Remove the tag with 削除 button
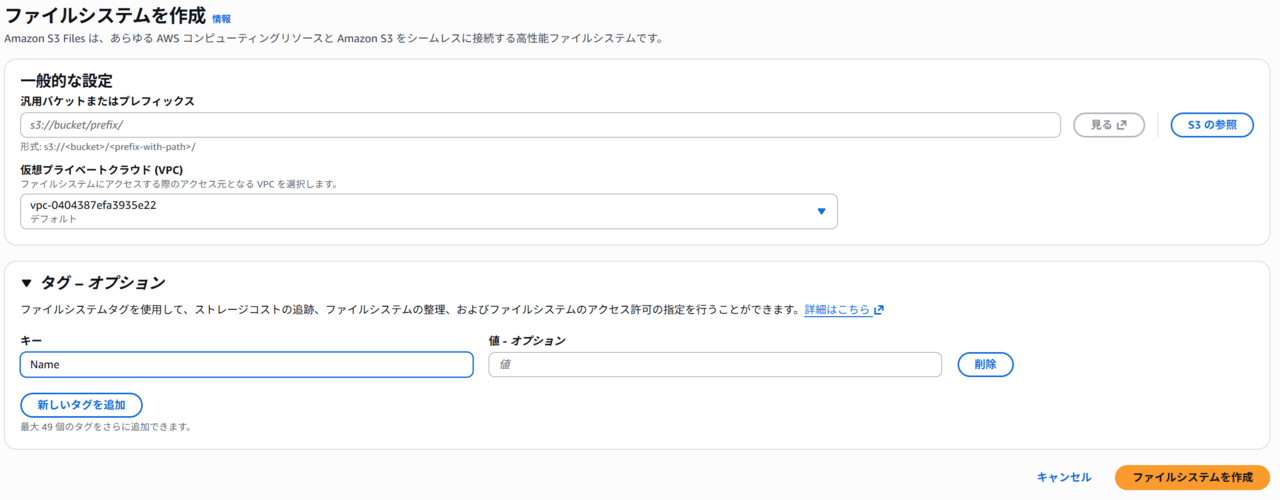This screenshot has width=1280, height=500. tap(985, 365)
